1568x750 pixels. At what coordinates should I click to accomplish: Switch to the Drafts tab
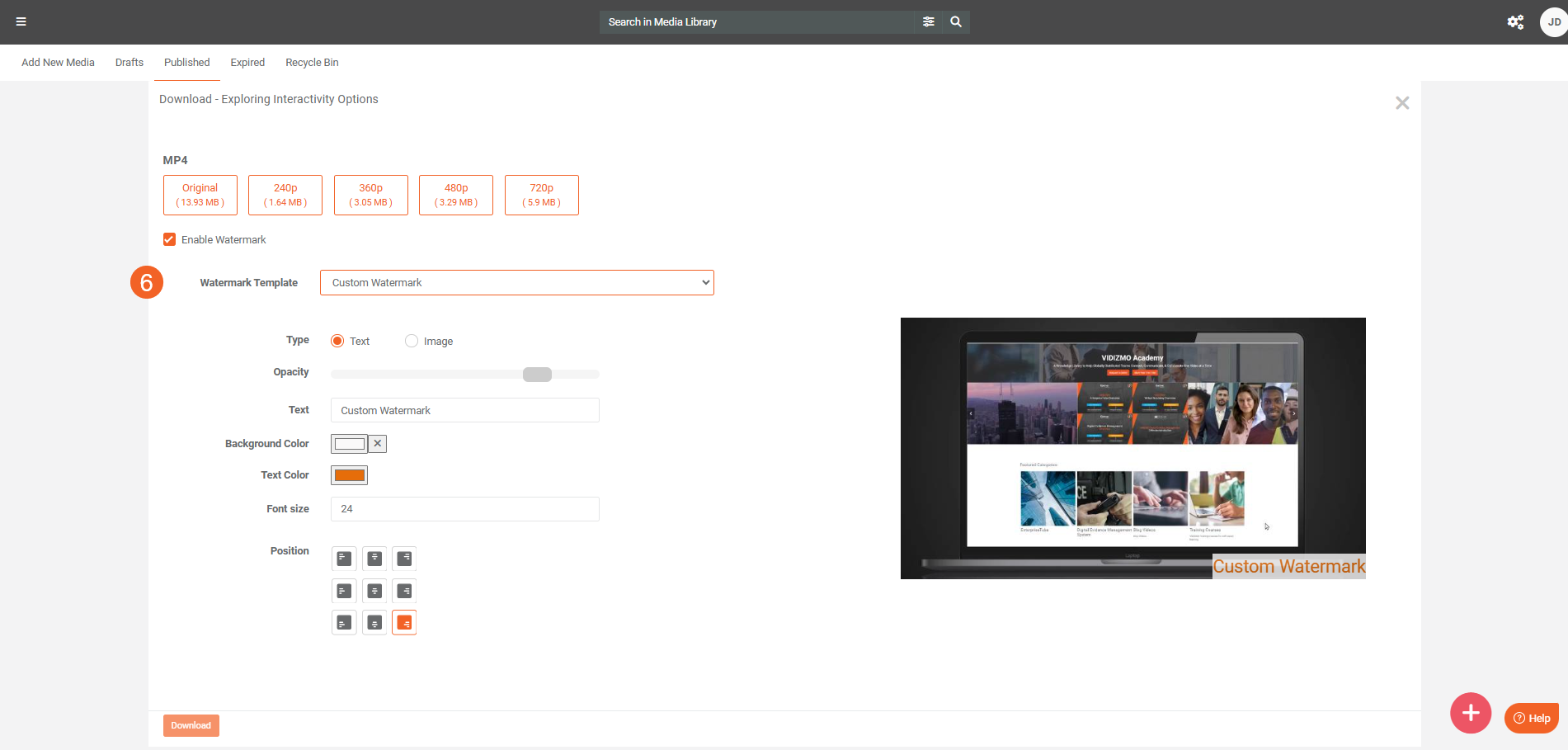point(129,63)
